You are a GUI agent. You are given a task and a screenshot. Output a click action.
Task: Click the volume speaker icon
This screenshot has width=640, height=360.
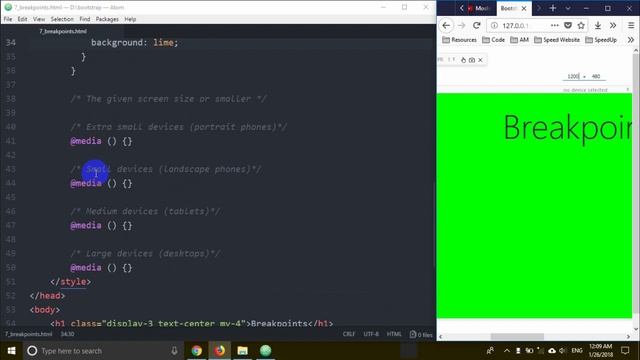coord(563,351)
